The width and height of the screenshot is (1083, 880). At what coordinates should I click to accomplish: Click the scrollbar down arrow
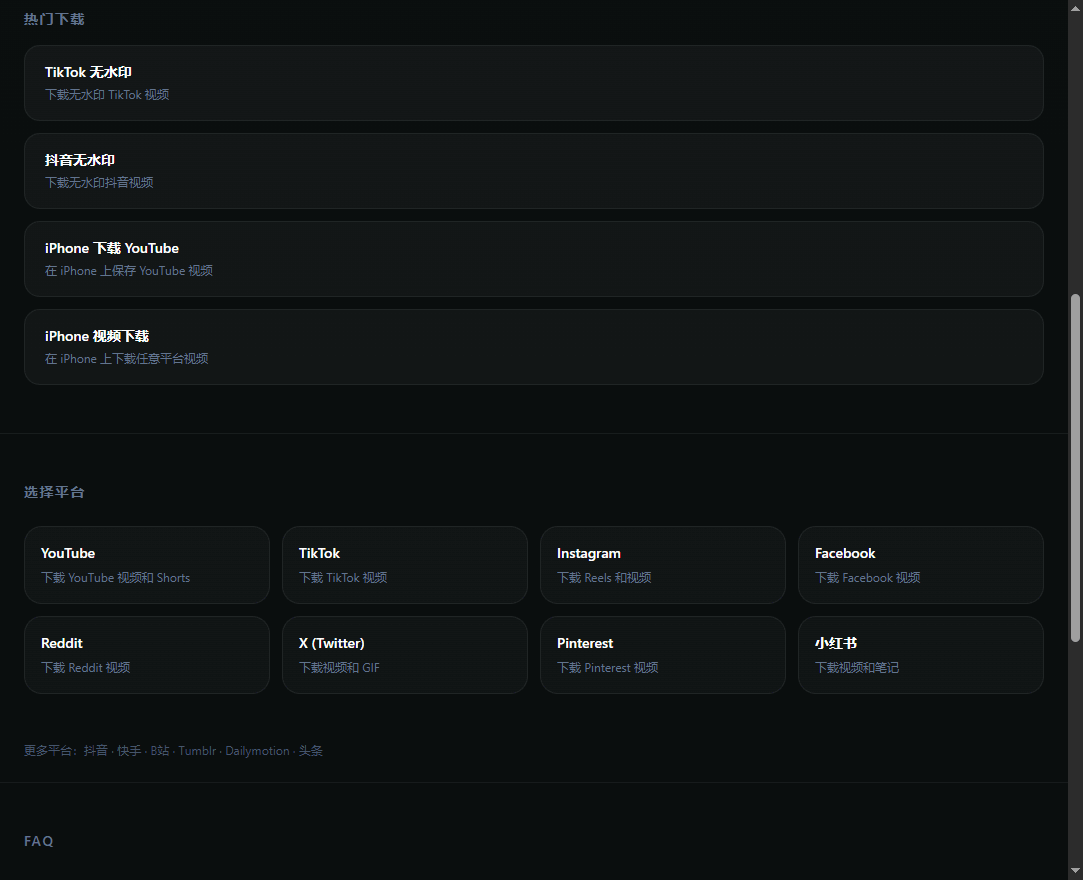[1075, 872]
